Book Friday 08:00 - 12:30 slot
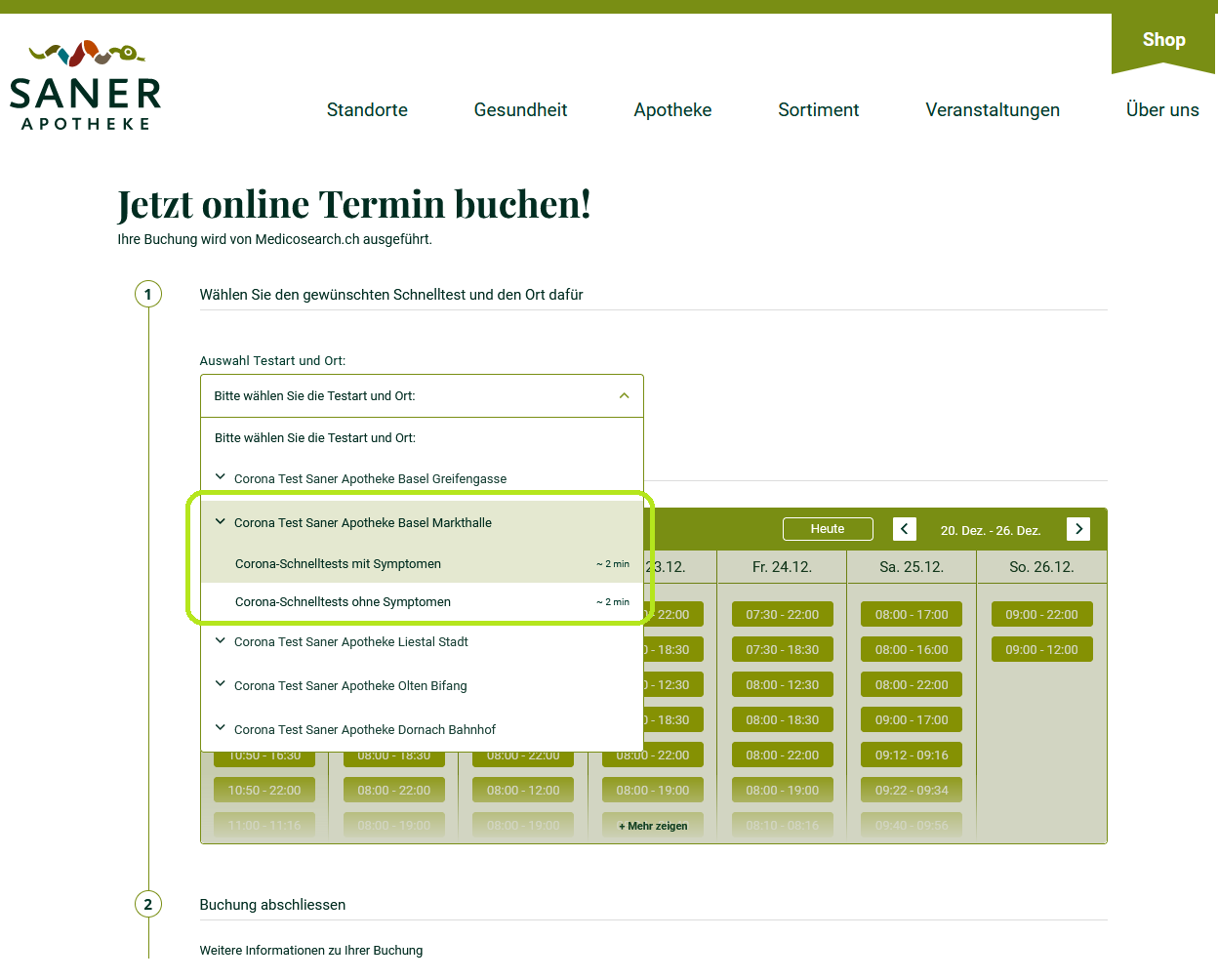The width and height of the screenshot is (1218, 980). point(783,685)
